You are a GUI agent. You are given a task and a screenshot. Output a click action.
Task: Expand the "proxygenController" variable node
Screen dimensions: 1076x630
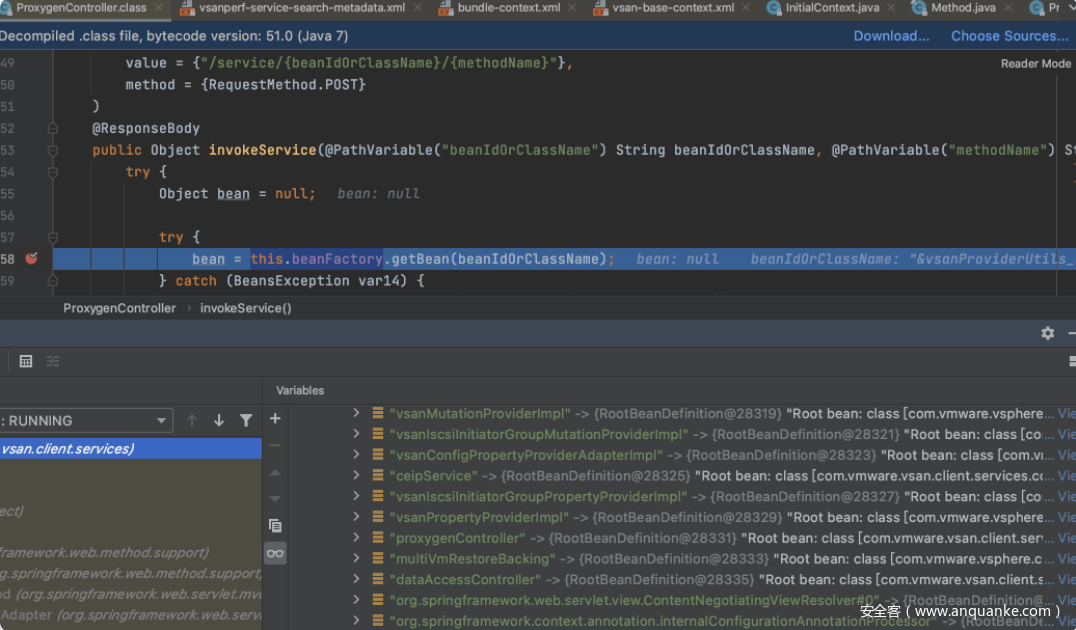[x=356, y=538]
